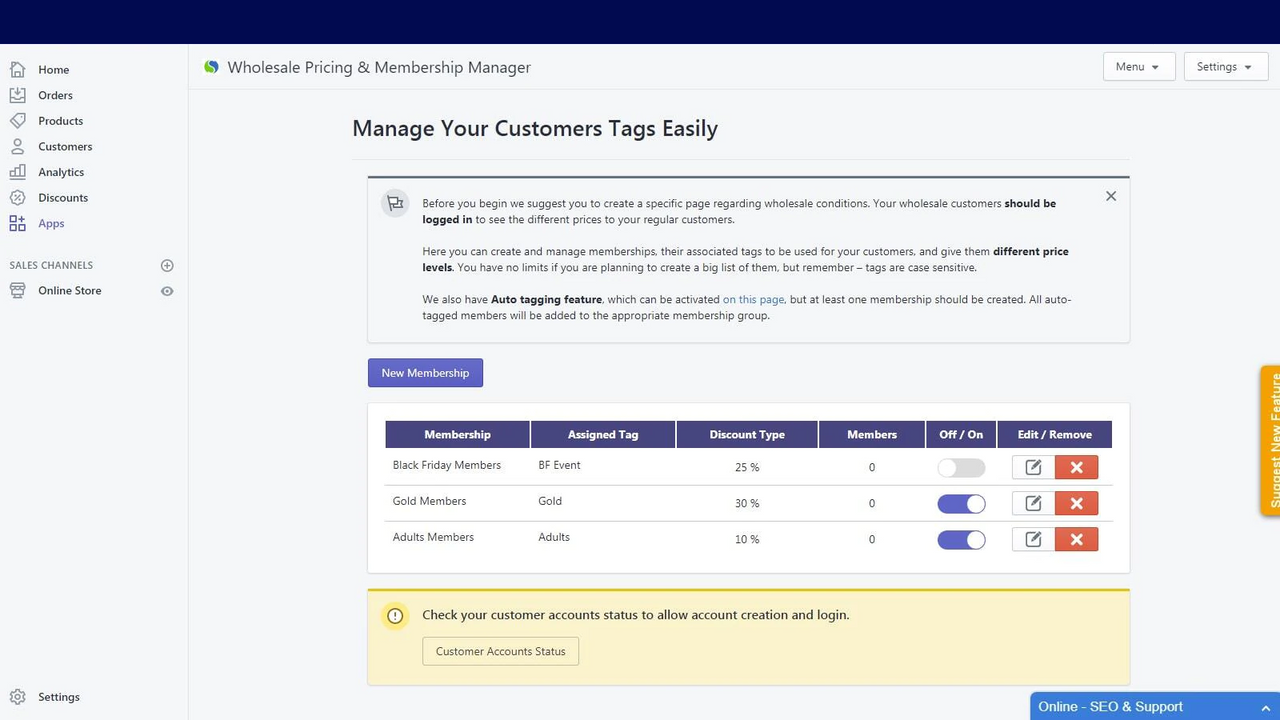The image size is (1280, 720).
Task: Open the app's Settings dropdown
Action: click(1225, 66)
